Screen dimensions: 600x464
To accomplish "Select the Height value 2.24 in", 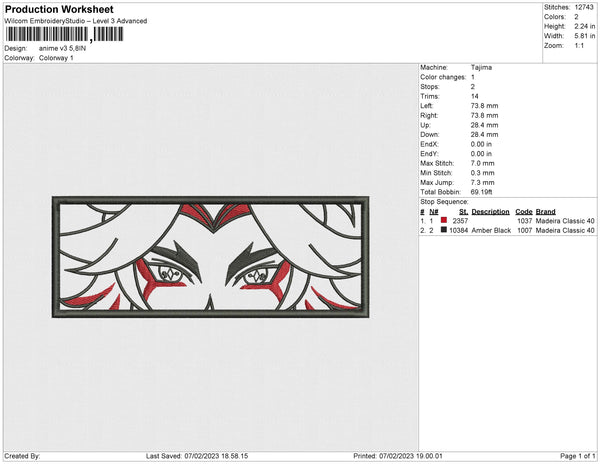I will pyautogui.click(x=584, y=26).
